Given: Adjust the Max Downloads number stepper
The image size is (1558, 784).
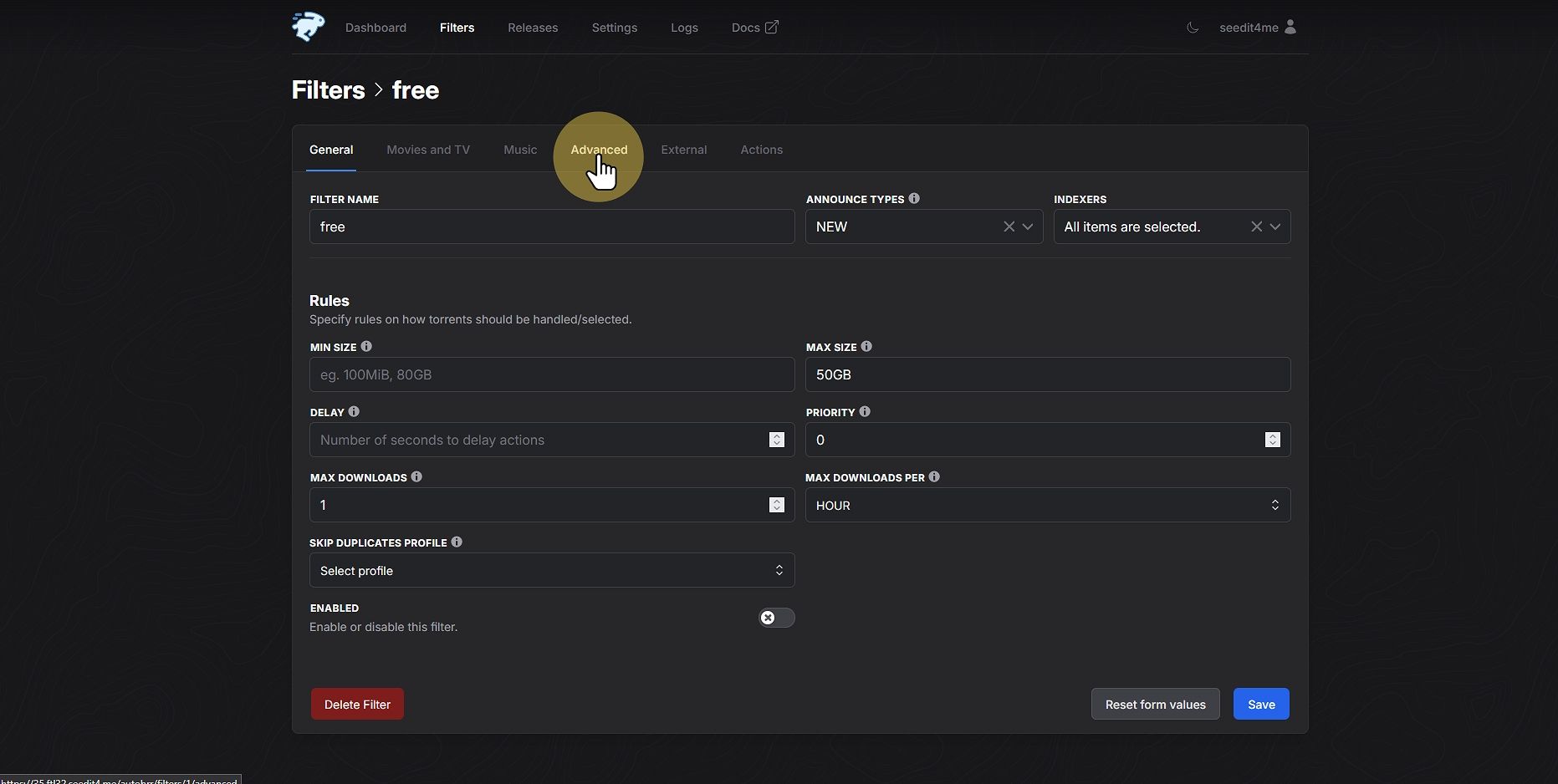Looking at the screenshot, I should (777, 505).
